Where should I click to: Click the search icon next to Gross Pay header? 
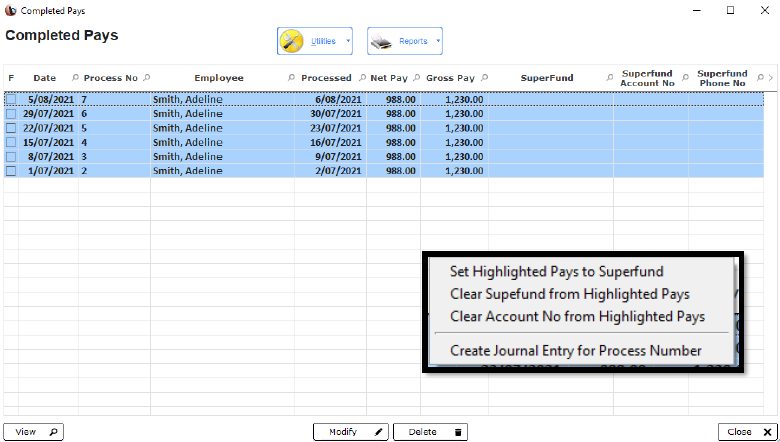(x=485, y=78)
